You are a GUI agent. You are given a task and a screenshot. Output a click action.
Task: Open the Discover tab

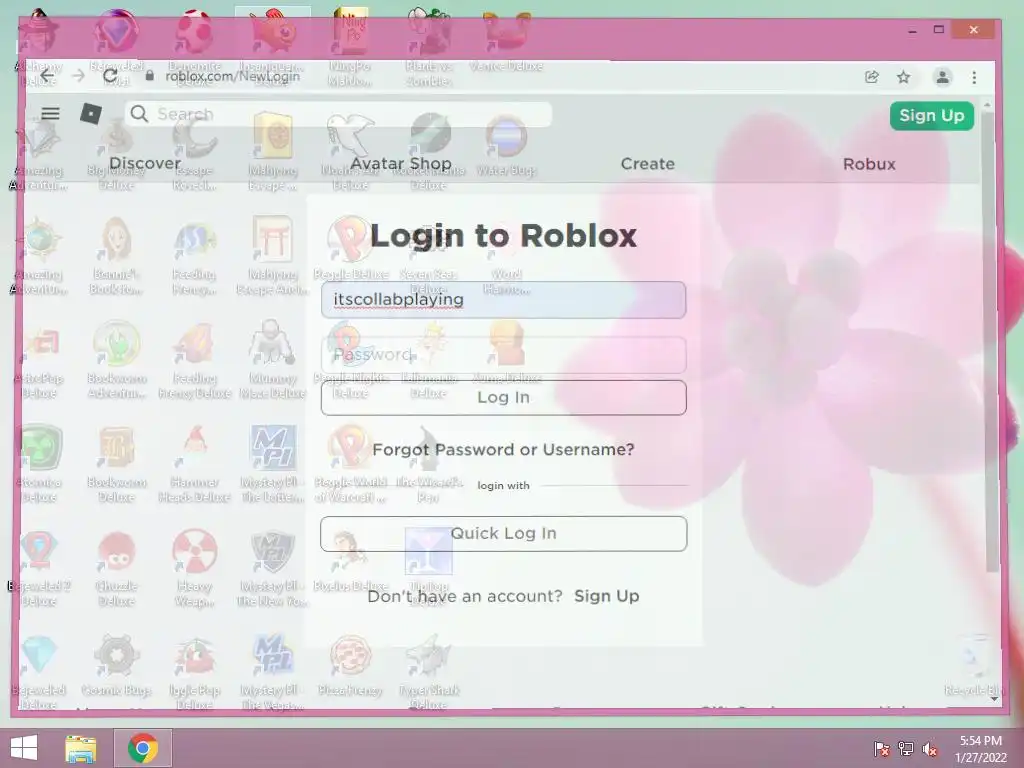tap(145, 163)
